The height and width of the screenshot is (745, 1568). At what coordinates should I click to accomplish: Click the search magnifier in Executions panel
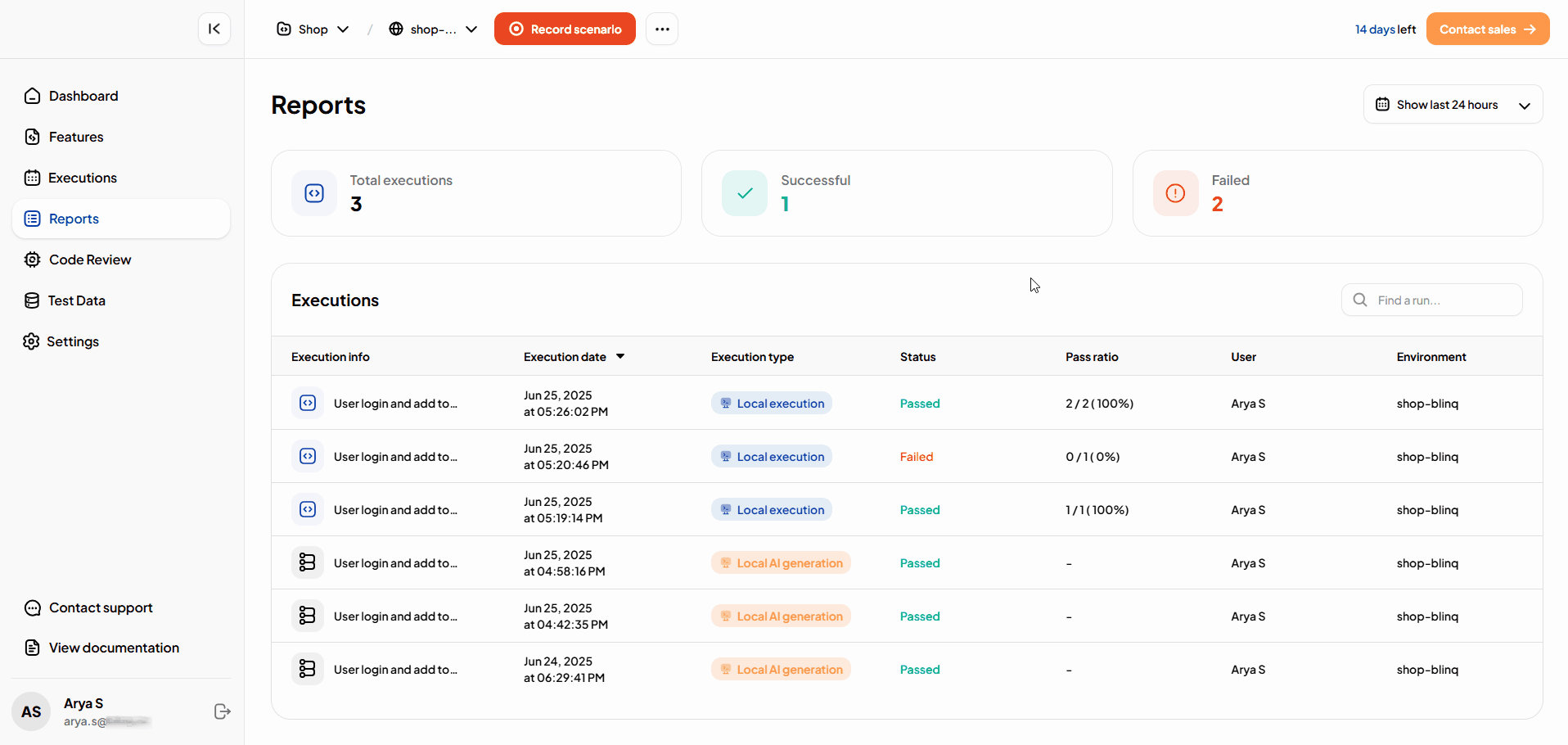[x=1359, y=300]
